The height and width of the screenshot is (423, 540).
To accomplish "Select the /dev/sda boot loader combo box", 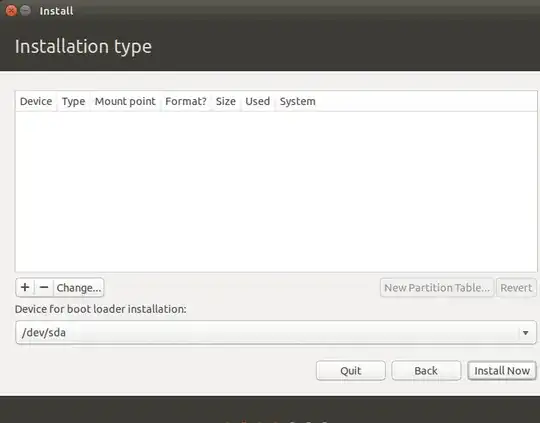I will (276, 332).
